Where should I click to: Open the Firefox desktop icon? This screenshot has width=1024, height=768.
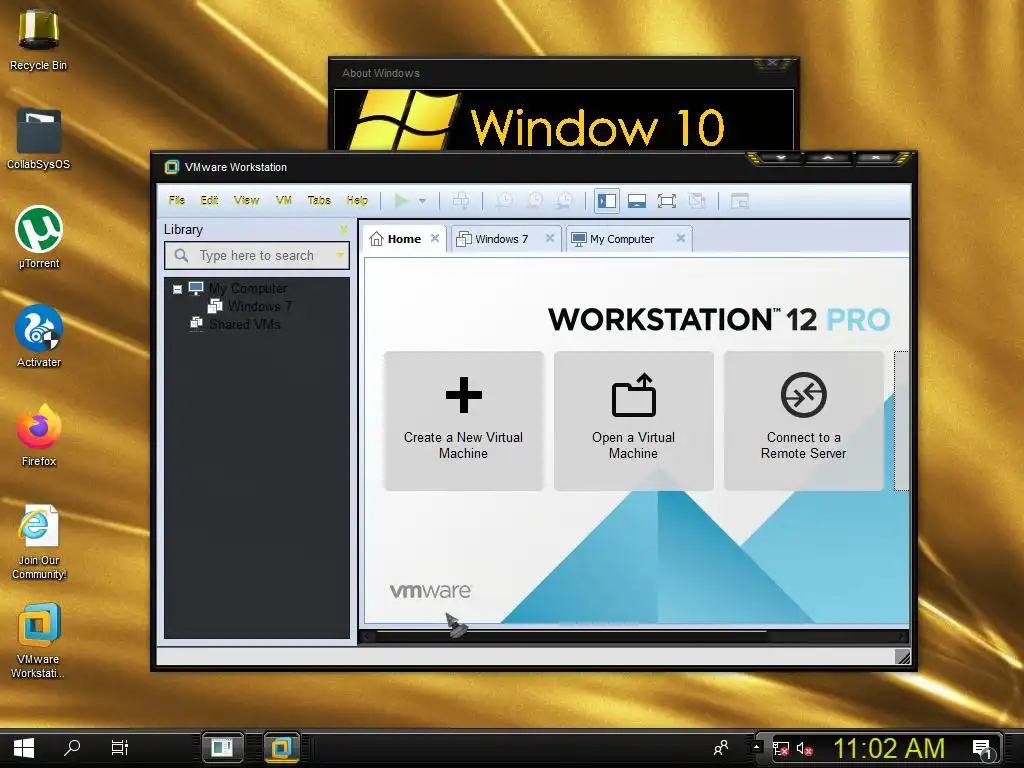[x=39, y=435]
